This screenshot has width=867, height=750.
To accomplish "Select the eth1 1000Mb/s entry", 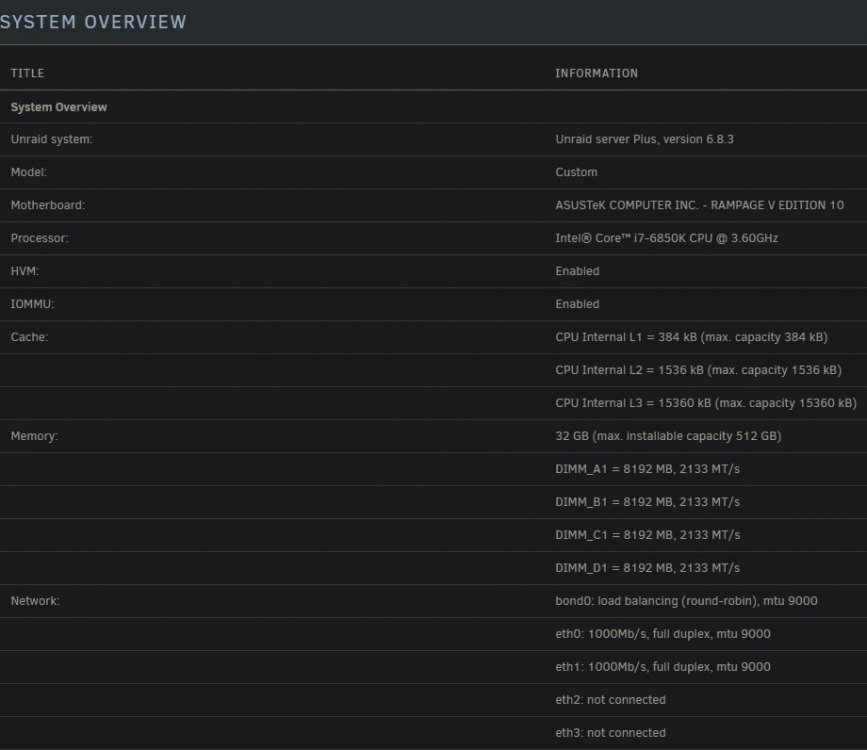I will [662, 667].
